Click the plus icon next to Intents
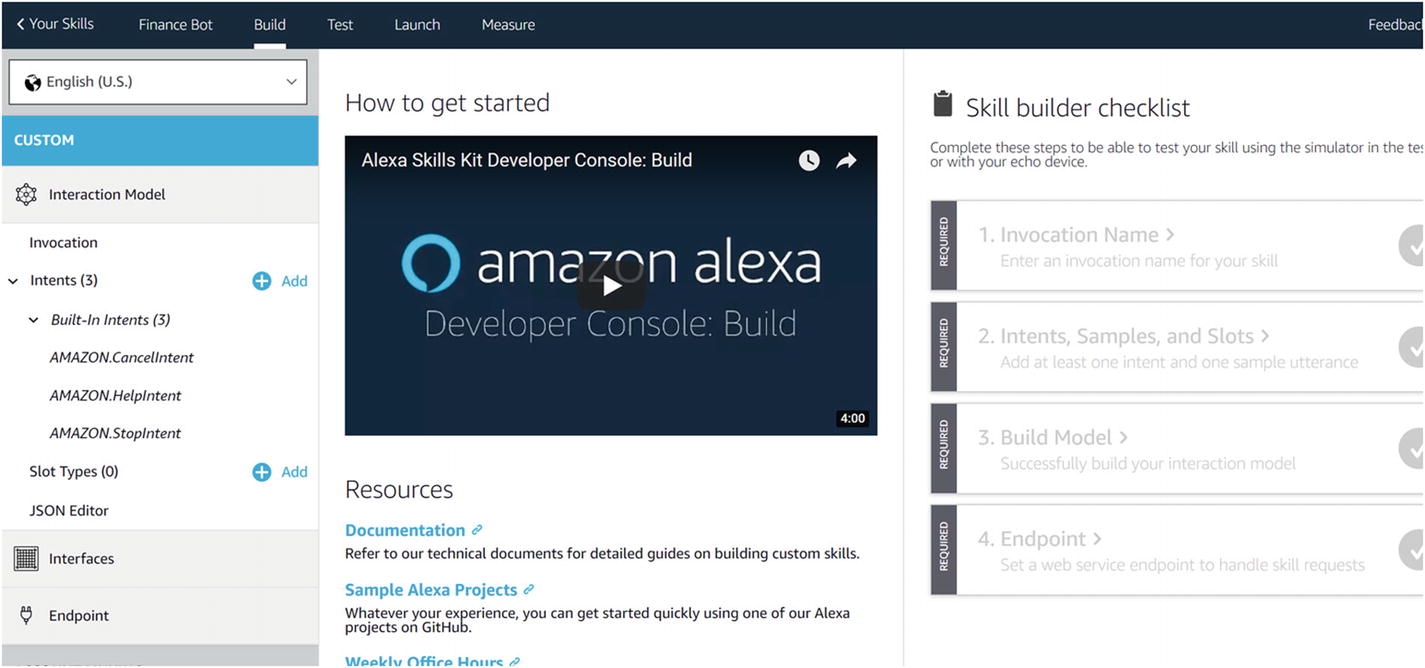The height and width of the screenshot is (668, 1425). click(x=261, y=281)
